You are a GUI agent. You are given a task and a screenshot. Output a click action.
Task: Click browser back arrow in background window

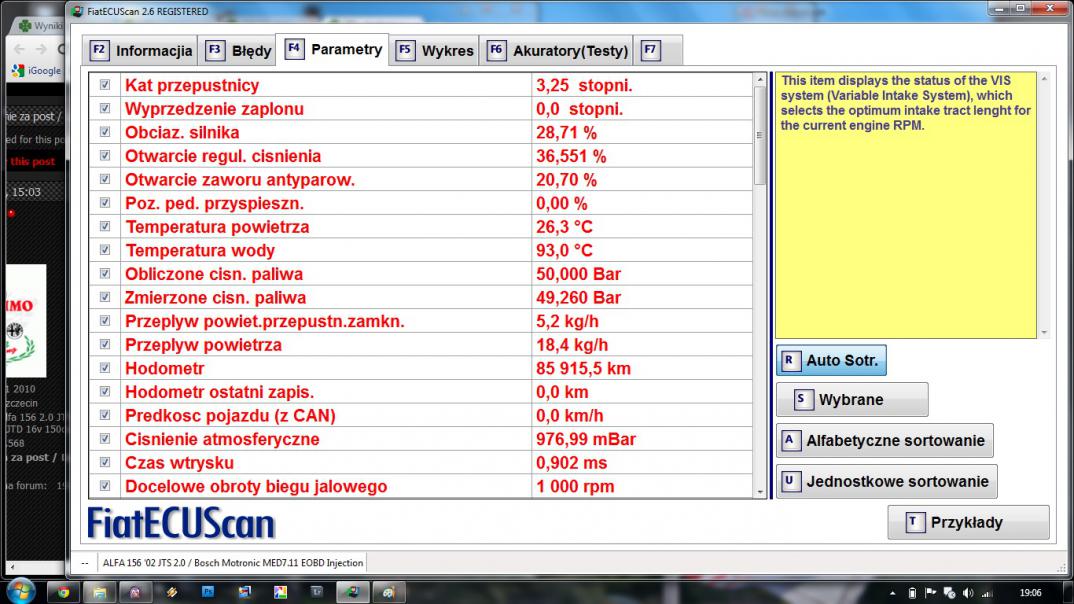[20, 49]
